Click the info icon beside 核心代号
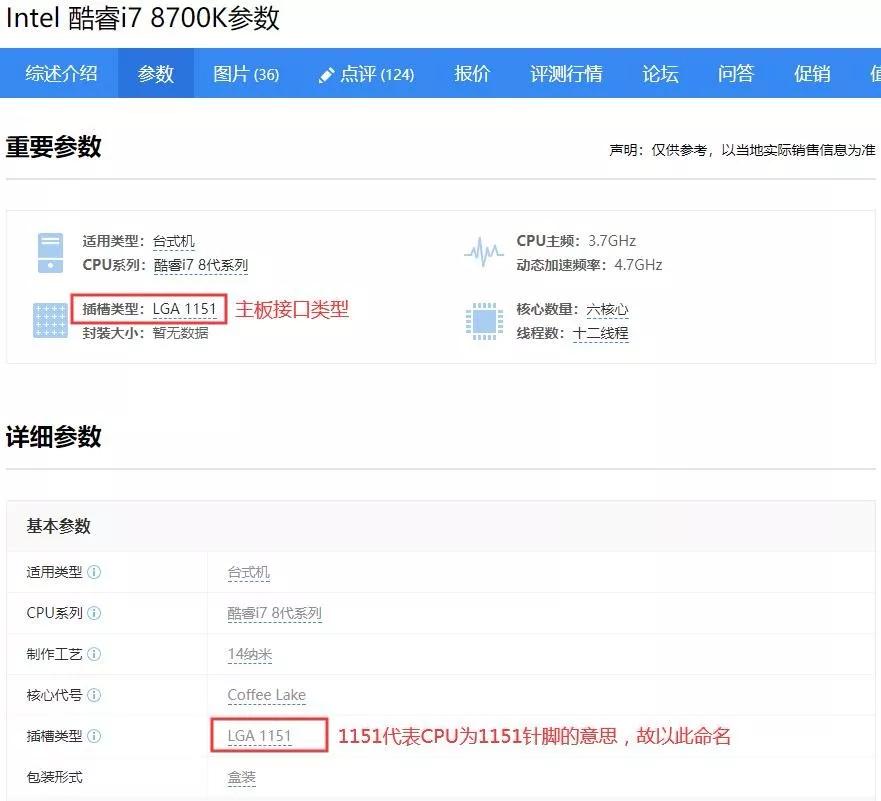This screenshot has width=881, height=801. pyautogui.click(x=95, y=695)
